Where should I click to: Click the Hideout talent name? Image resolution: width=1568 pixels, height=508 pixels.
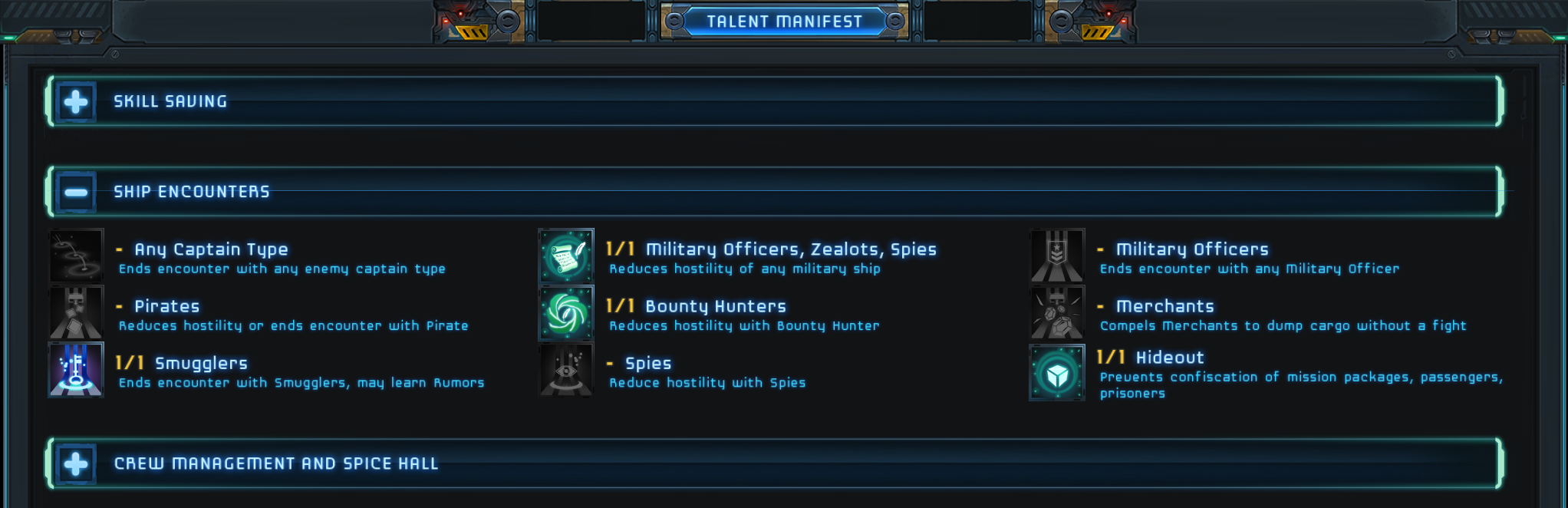1170,358
